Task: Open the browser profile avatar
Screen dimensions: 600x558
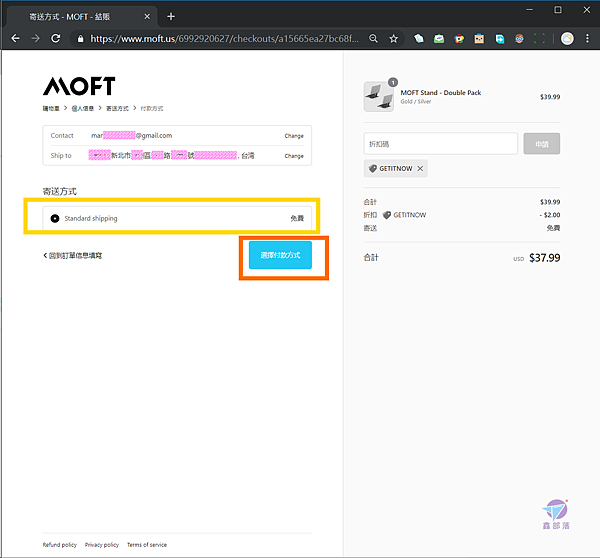Action: pos(567,38)
